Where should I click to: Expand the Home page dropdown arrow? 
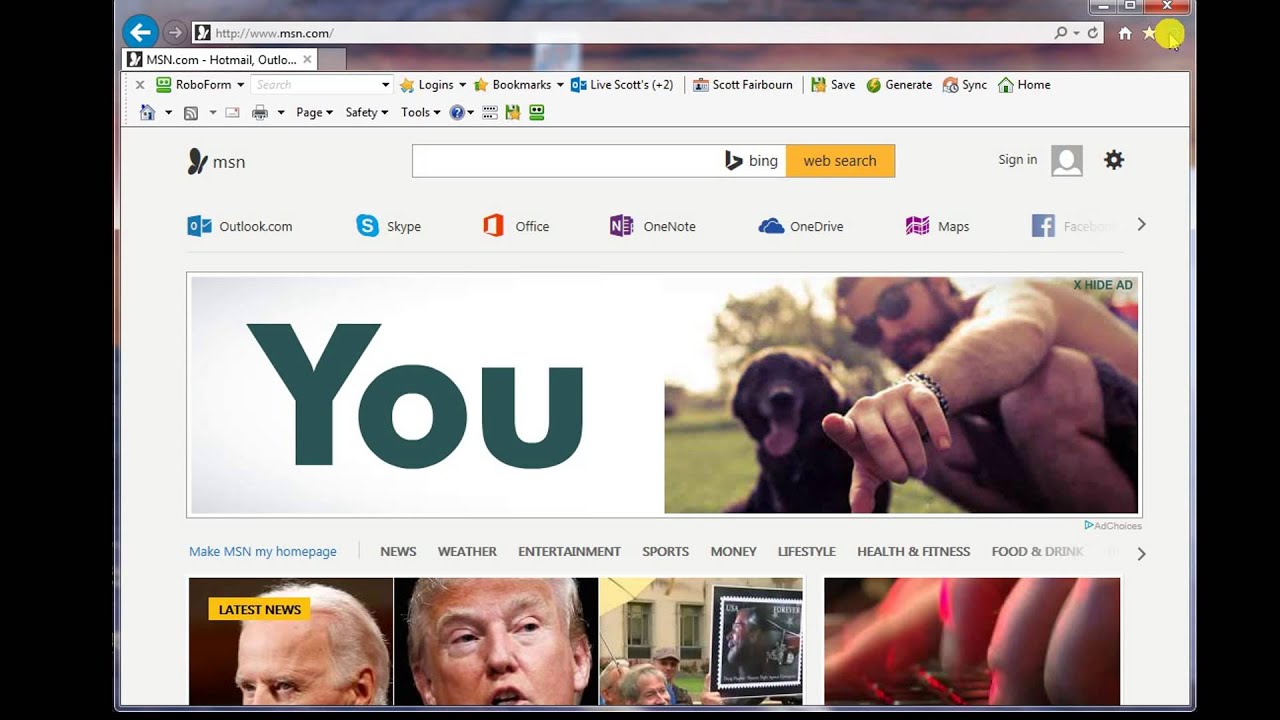coord(168,113)
